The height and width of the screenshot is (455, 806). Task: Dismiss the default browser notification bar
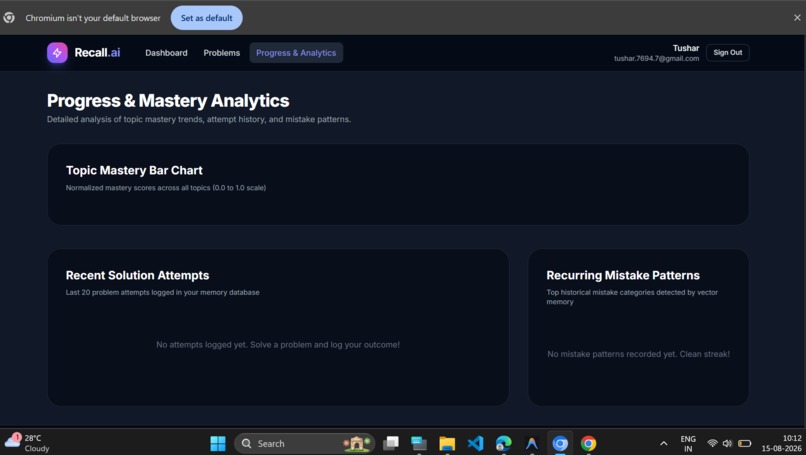pos(797,18)
